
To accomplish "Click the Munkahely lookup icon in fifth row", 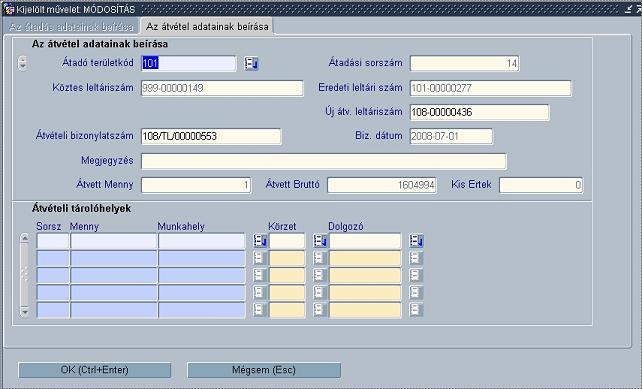I will click(260, 310).
